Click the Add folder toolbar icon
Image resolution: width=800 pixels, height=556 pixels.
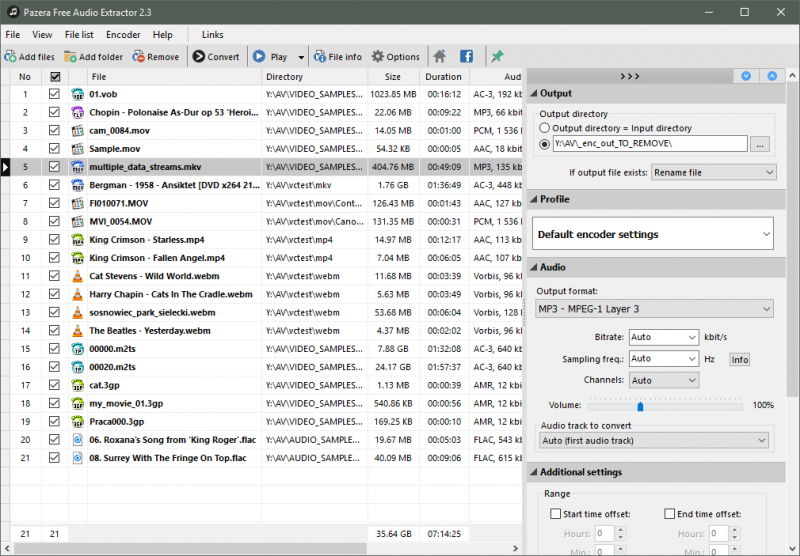tap(70, 57)
